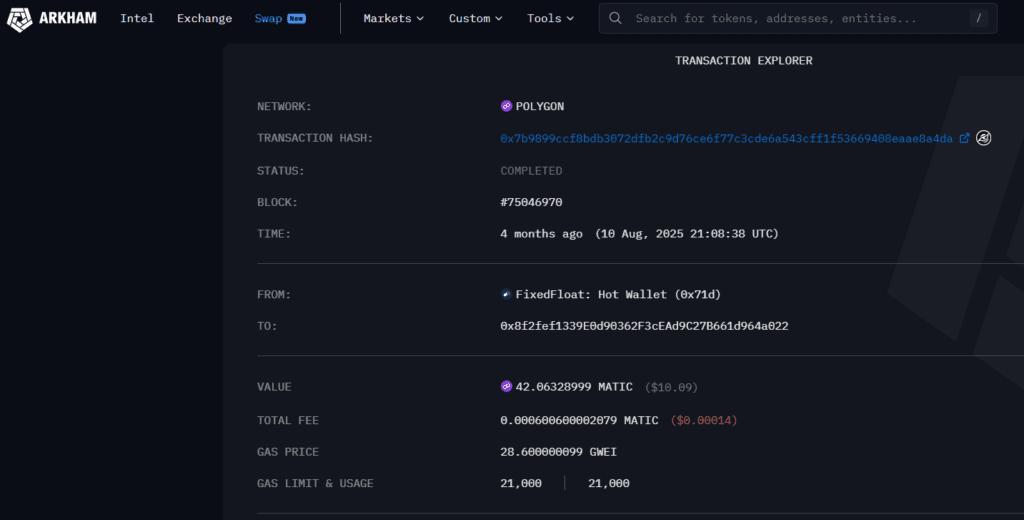This screenshot has width=1024, height=520.
Task: Select the COMPLETED status text
Action: pyautogui.click(x=531, y=171)
